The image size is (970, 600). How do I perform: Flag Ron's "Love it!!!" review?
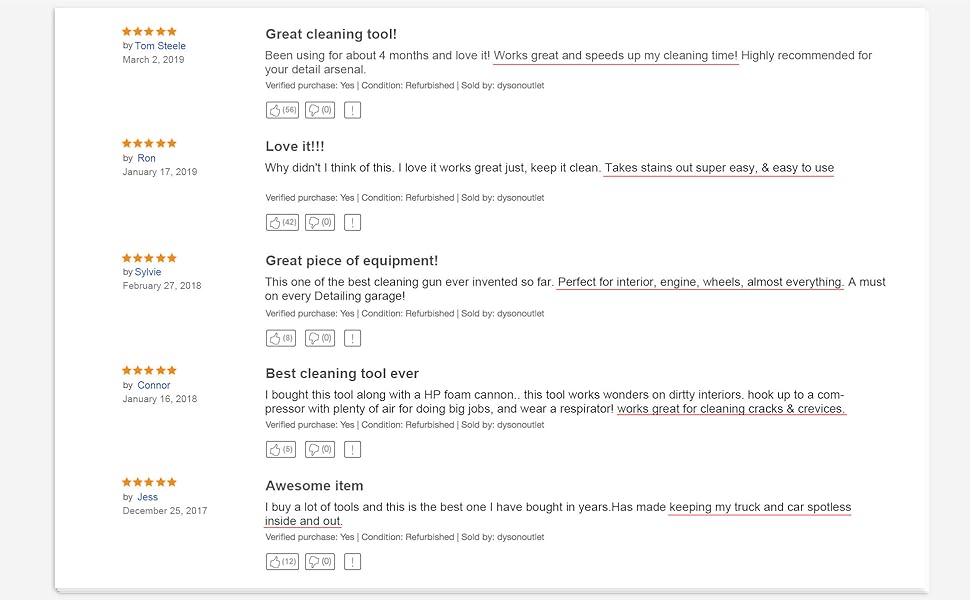[x=352, y=222]
